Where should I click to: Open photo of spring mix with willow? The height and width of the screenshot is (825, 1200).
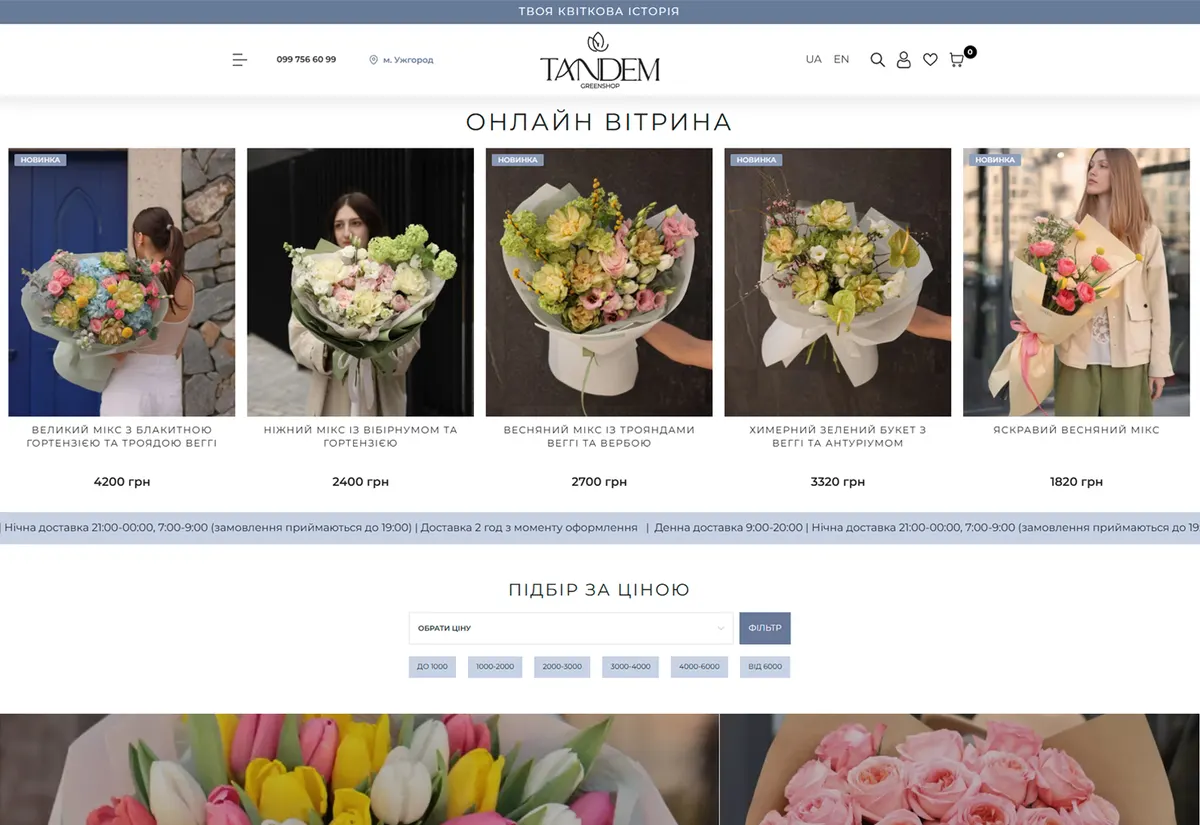pos(599,283)
